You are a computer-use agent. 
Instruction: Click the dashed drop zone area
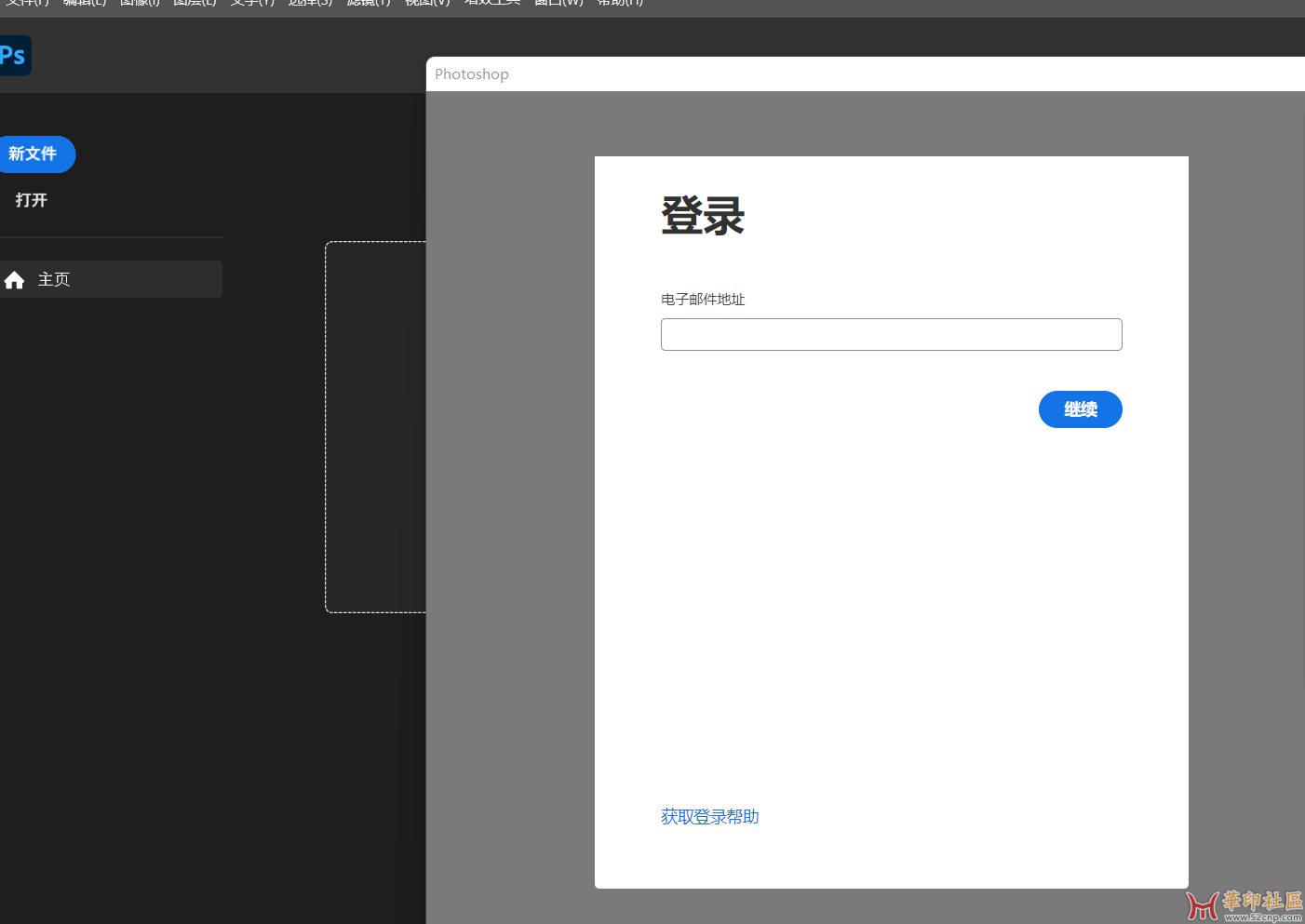[375, 427]
